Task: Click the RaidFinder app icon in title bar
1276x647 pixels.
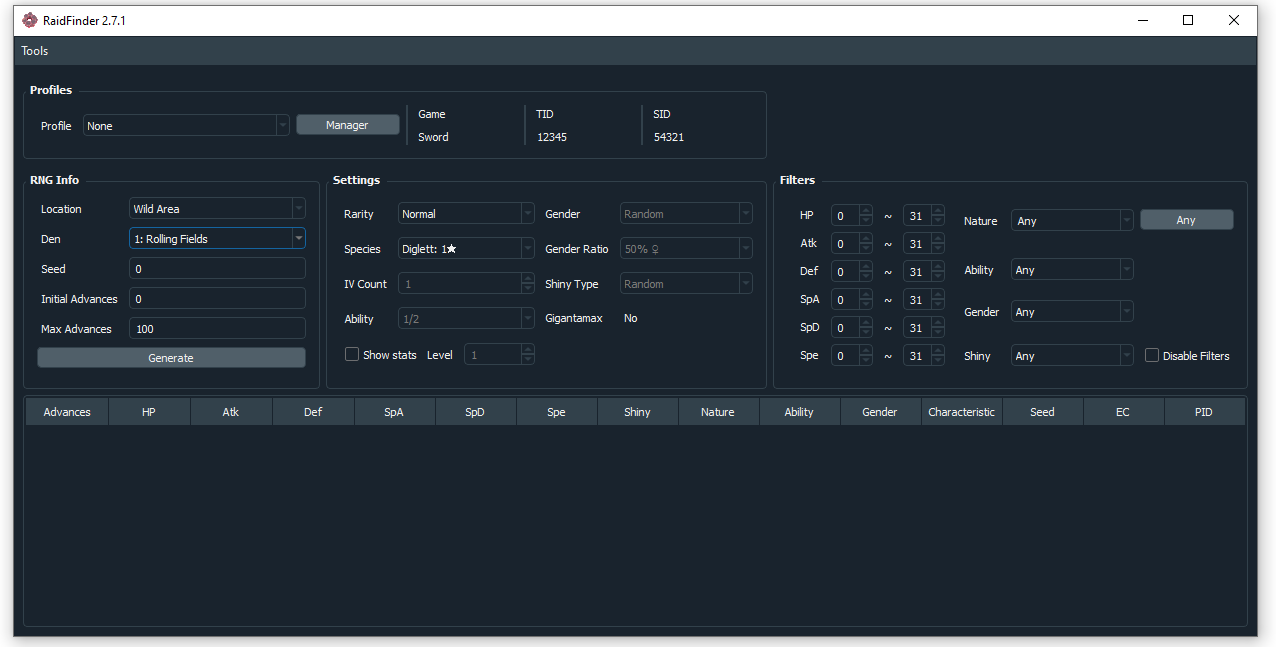Action: point(29,21)
